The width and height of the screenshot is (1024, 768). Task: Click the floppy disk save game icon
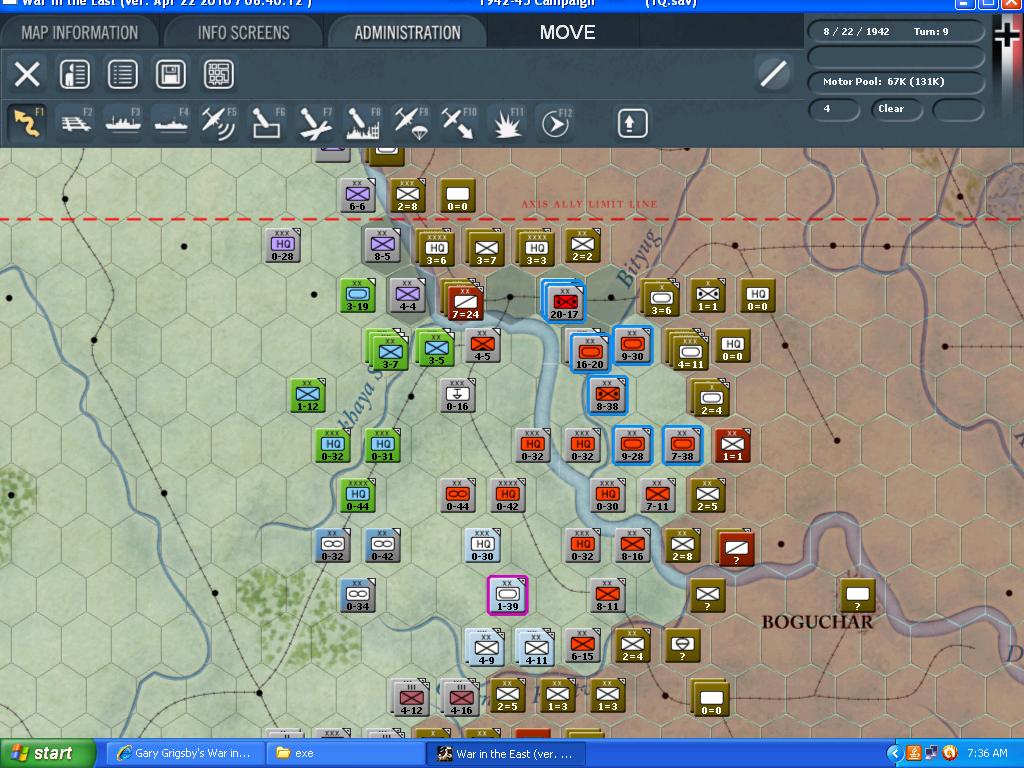[170, 74]
